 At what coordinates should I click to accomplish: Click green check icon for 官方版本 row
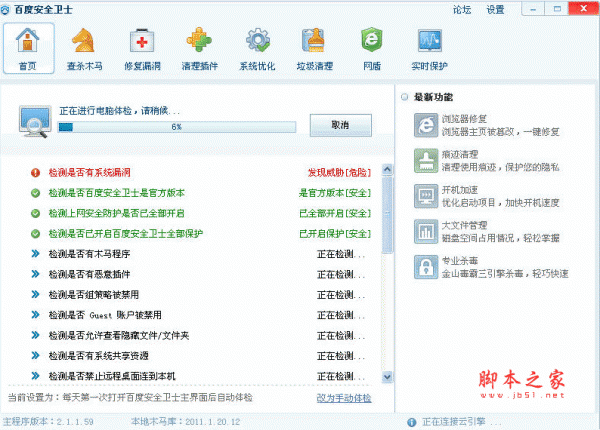coord(36,193)
